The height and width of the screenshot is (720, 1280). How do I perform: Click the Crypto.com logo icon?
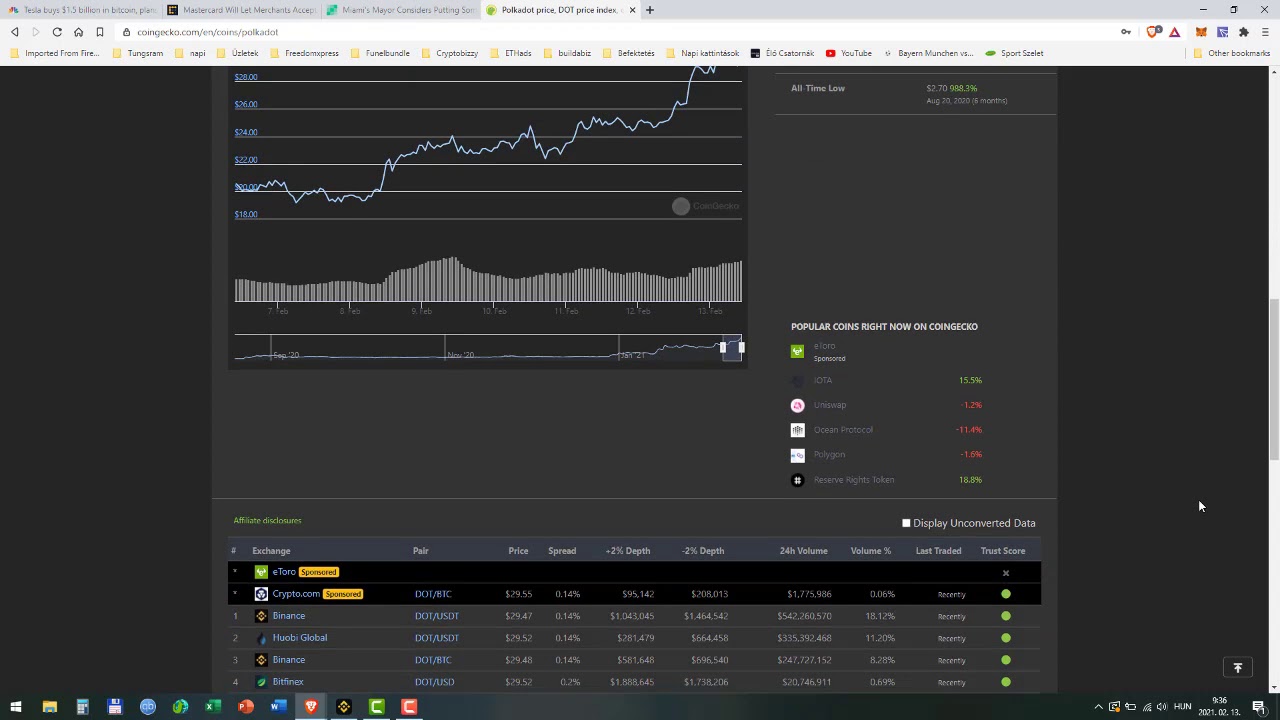click(x=261, y=594)
